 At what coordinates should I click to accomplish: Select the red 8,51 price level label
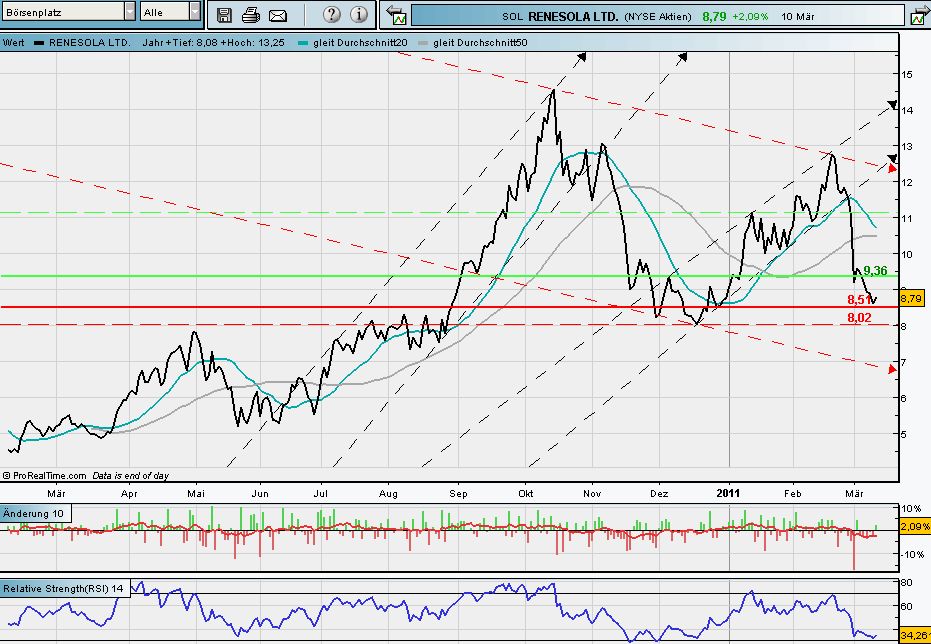pyautogui.click(x=857, y=299)
